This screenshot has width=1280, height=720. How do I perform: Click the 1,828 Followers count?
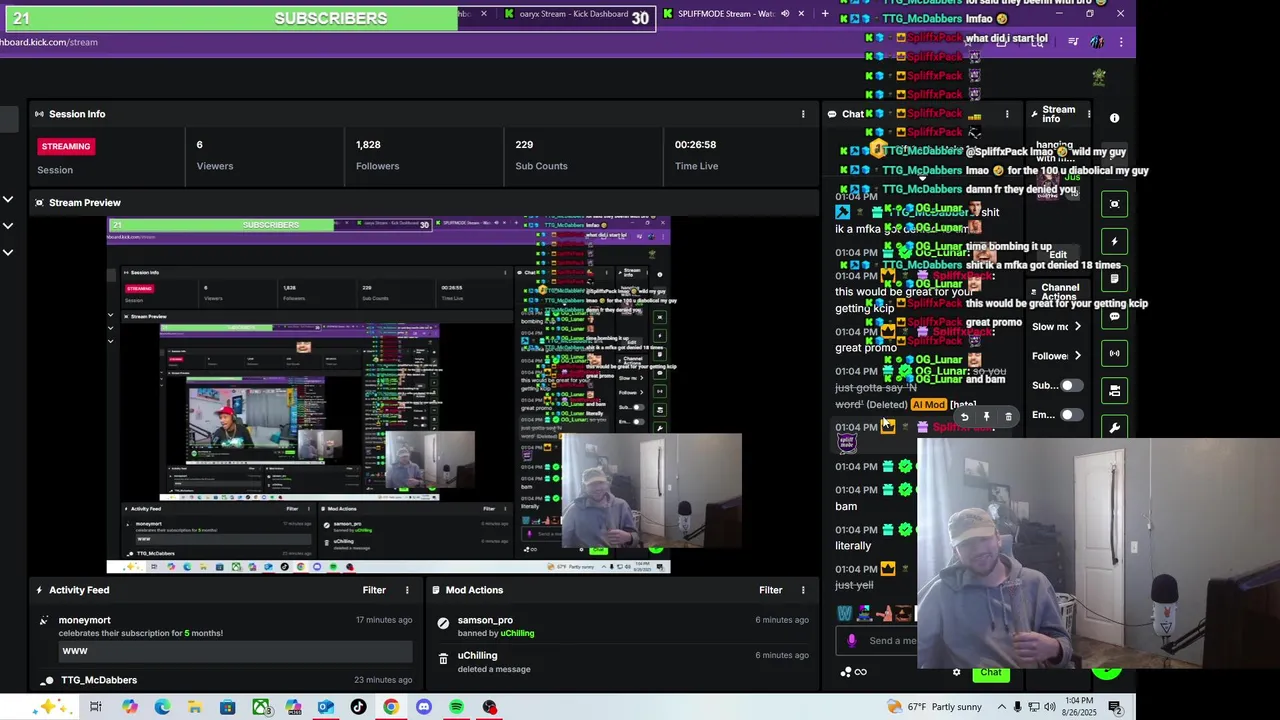coord(368,145)
